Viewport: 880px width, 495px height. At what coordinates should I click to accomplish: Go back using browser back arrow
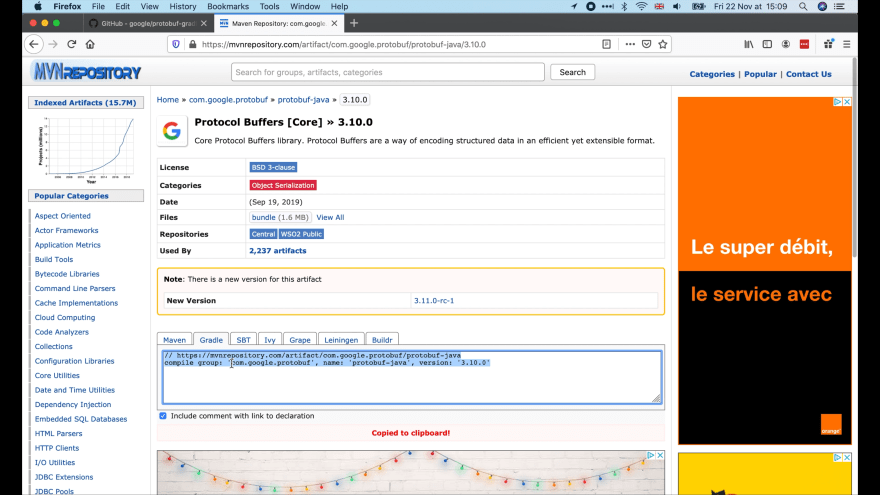coord(34,44)
